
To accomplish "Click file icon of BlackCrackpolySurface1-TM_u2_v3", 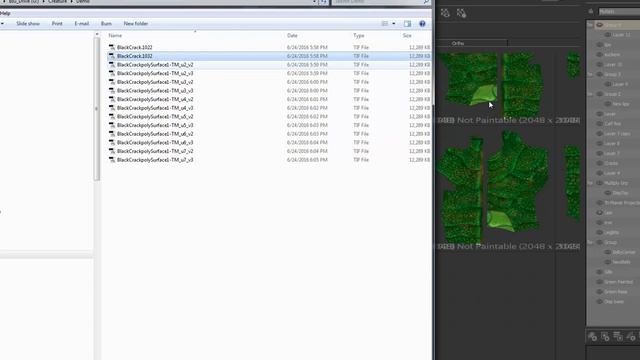I will [112, 73].
